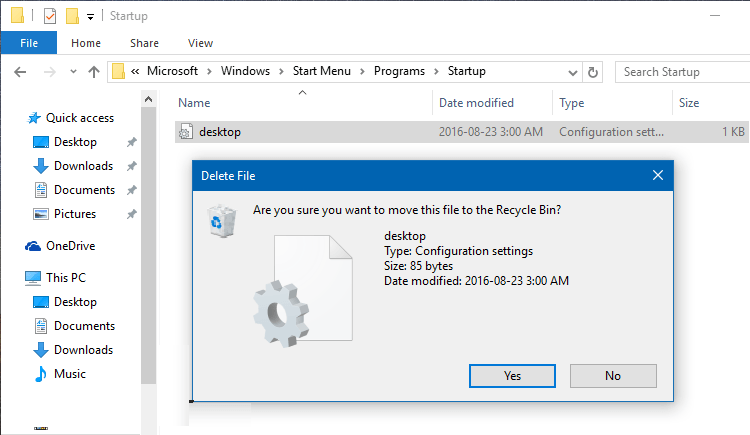Click the Music note icon
This screenshot has width=750, height=435.
(x=41, y=374)
